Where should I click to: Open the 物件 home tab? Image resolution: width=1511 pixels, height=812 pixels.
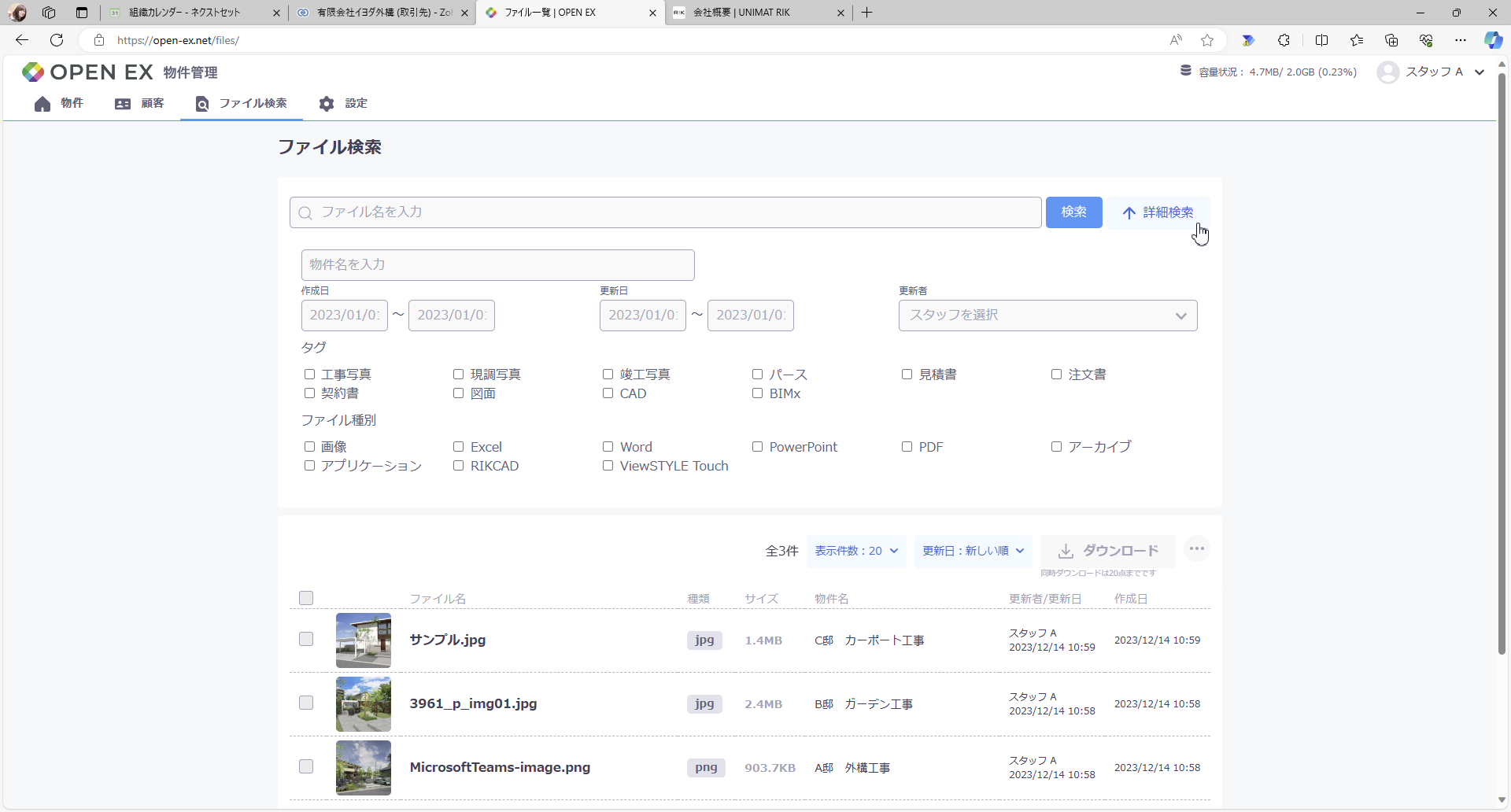[59, 103]
